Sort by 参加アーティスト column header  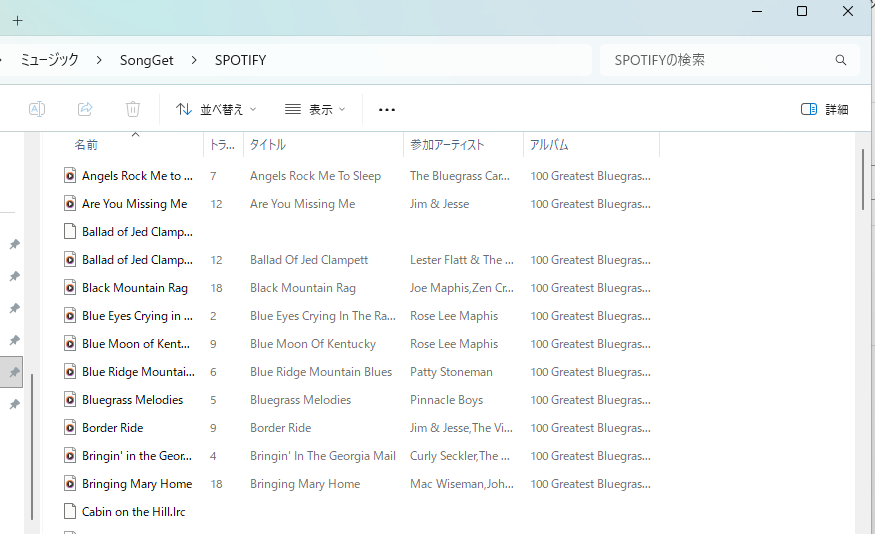[447, 145]
